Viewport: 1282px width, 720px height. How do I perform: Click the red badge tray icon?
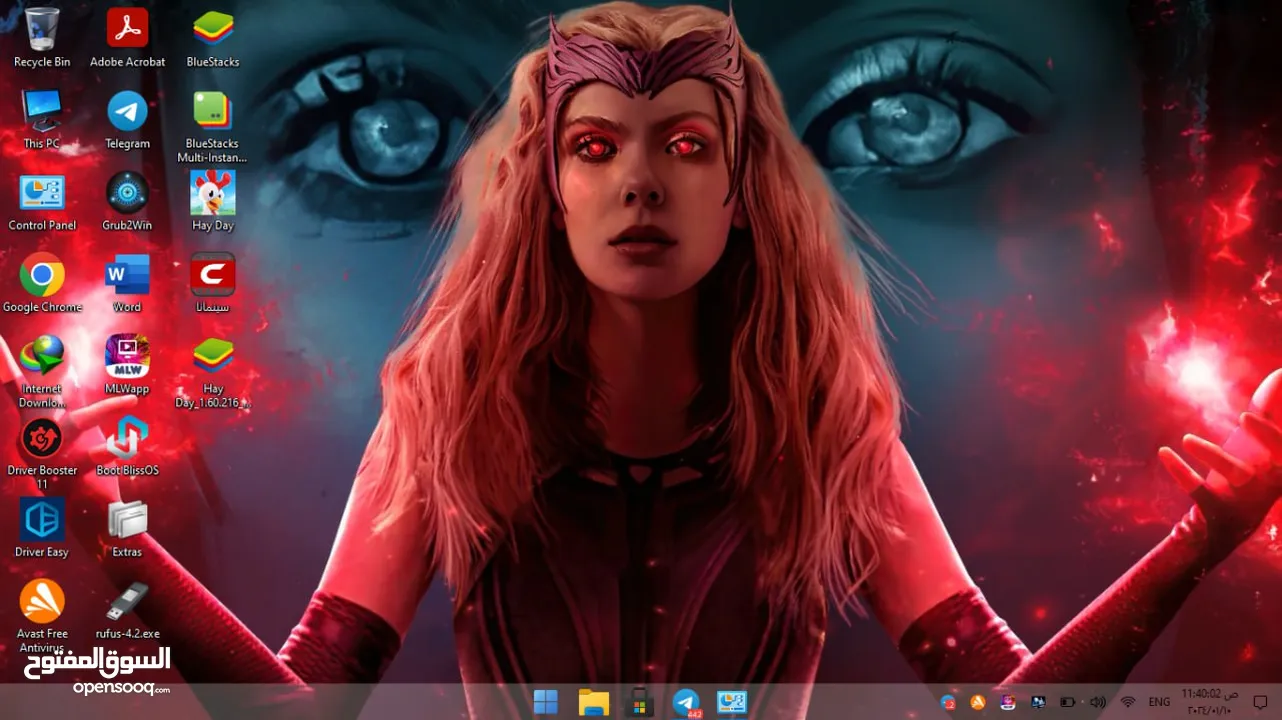[948, 702]
